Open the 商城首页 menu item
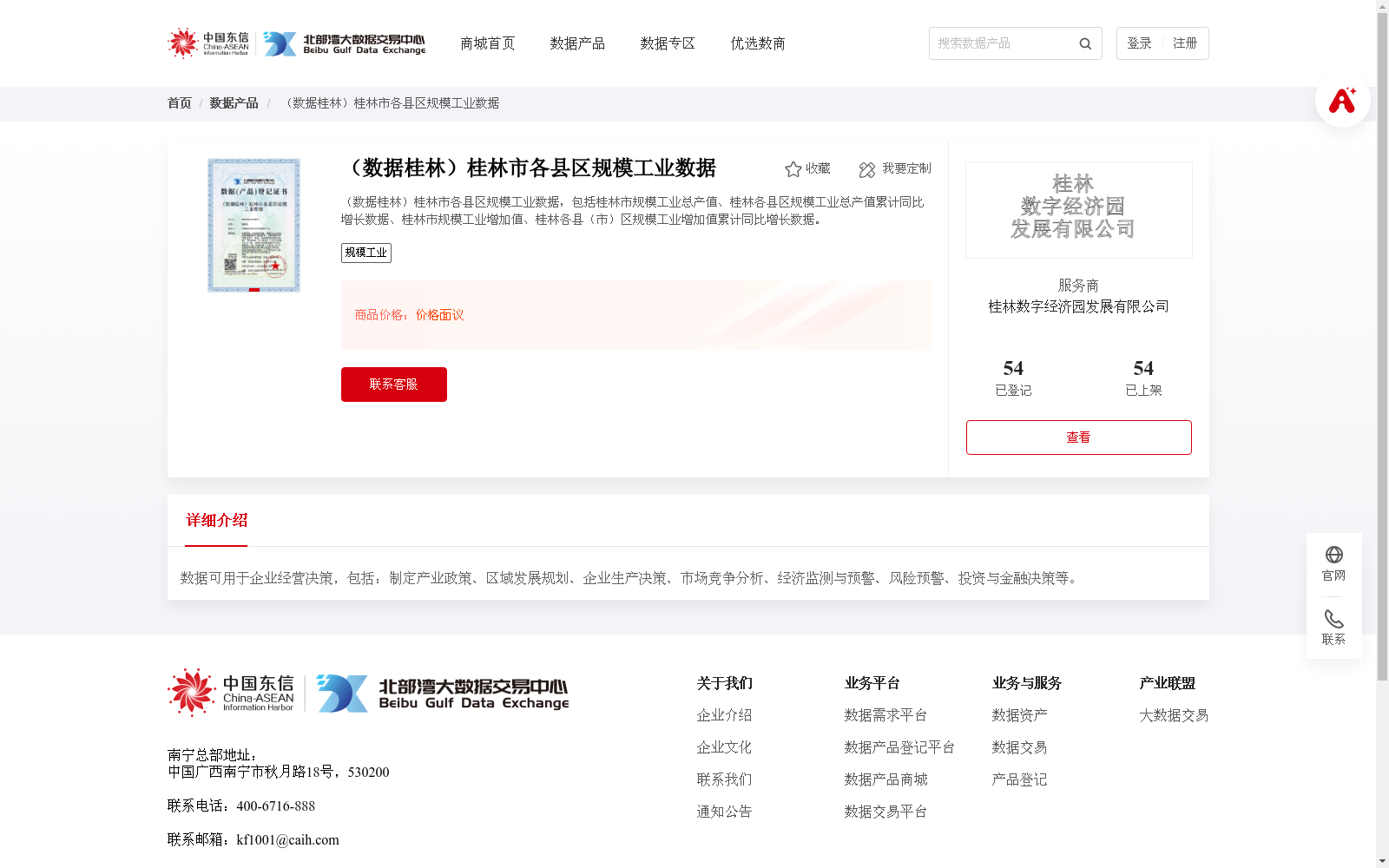 (x=487, y=43)
